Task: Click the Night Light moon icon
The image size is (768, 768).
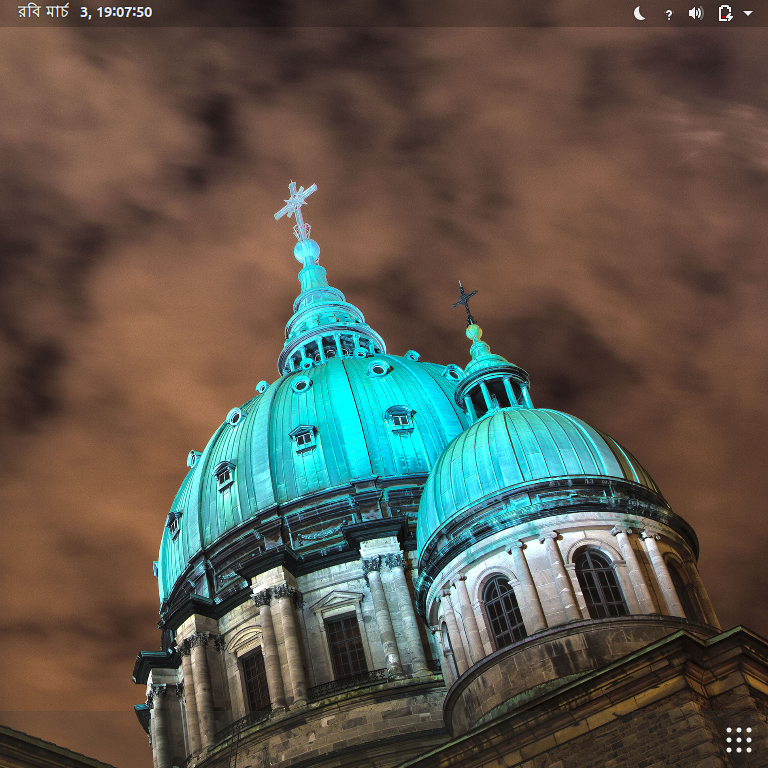Action: tap(640, 13)
